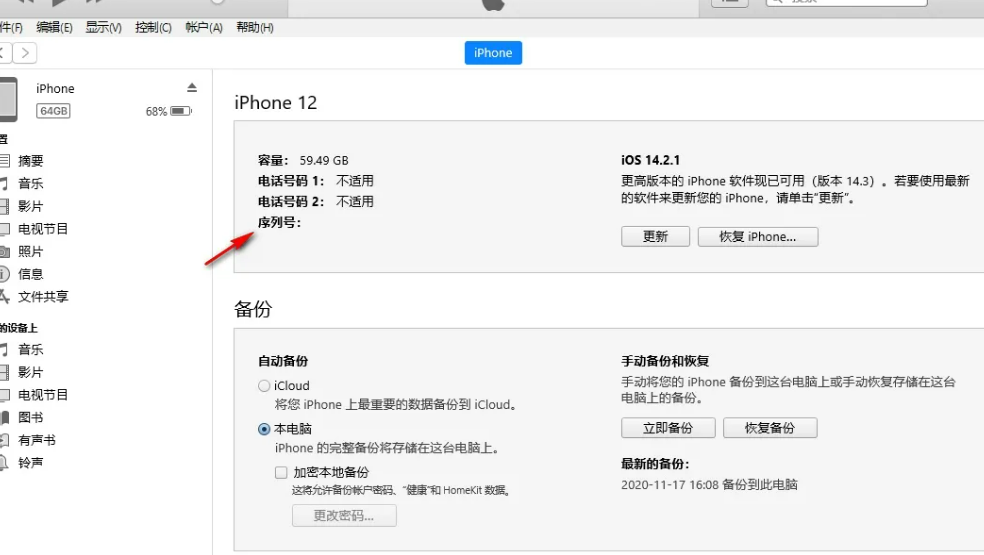984x555 pixels.
Task: Open 电视节目 under settings section
Action: 43,229
